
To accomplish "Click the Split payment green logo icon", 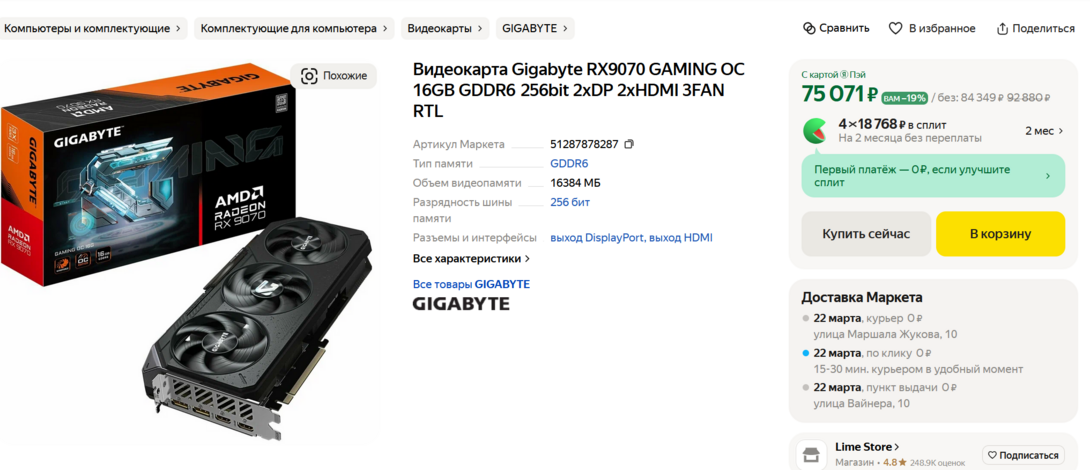I will tap(815, 131).
